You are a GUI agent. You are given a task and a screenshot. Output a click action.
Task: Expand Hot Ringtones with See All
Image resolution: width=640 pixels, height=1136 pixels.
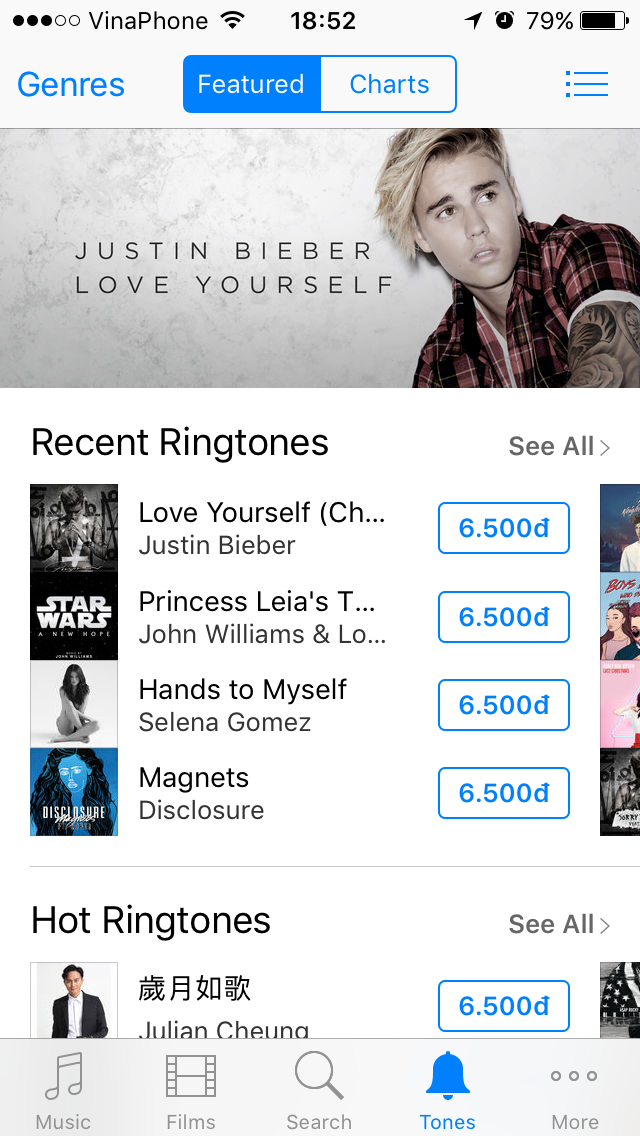click(558, 924)
